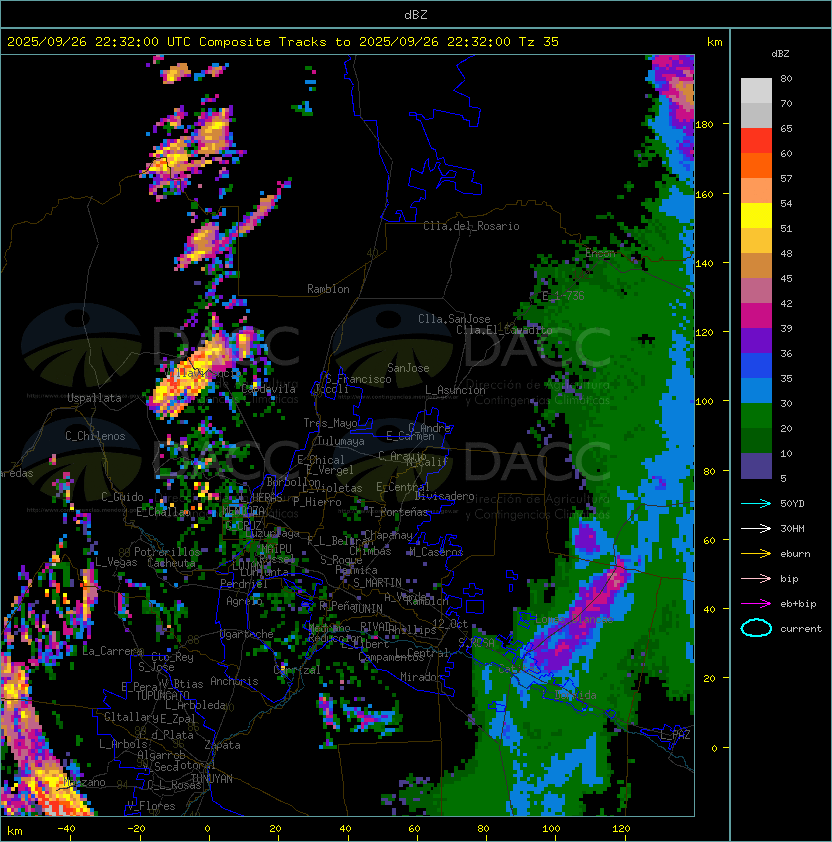Click the 'current' legend label
This screenshot has width=832, height=842.
(801, 629)
